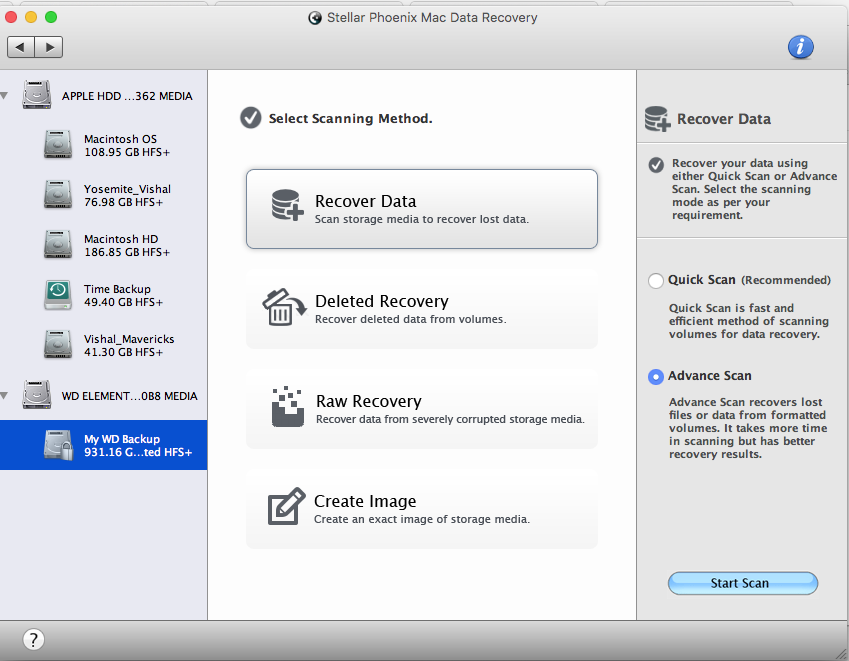Viewport: 849px width, 661px height.
Task: Start the scan with Start Scan button
Action: pyautogui.click(x=742, y=583)
